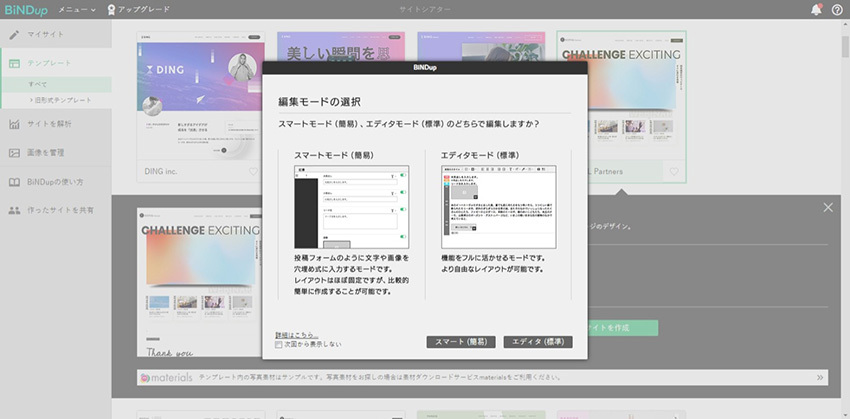Click the My Site pencil icon
The image size is (850, 419).
point(15,34)
